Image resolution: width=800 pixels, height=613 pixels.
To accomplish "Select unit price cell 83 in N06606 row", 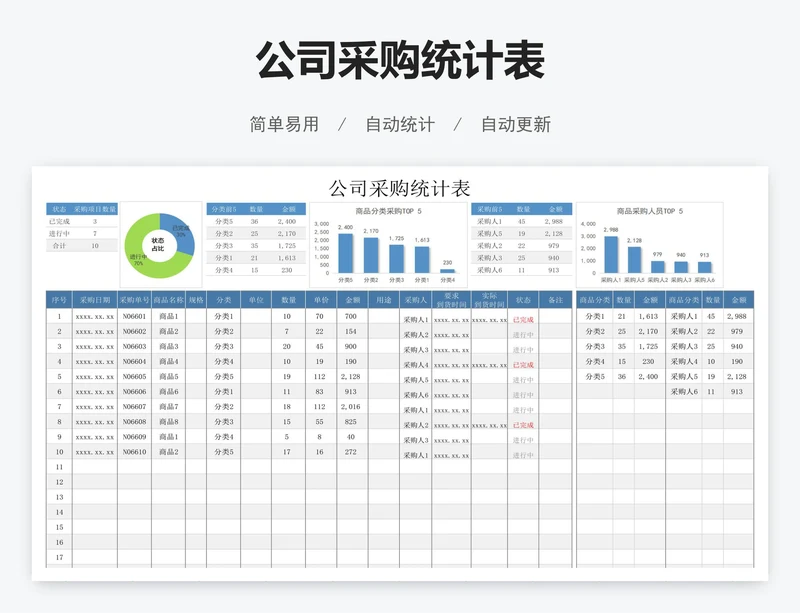I will pyautogui.click(x=319, y=392).
